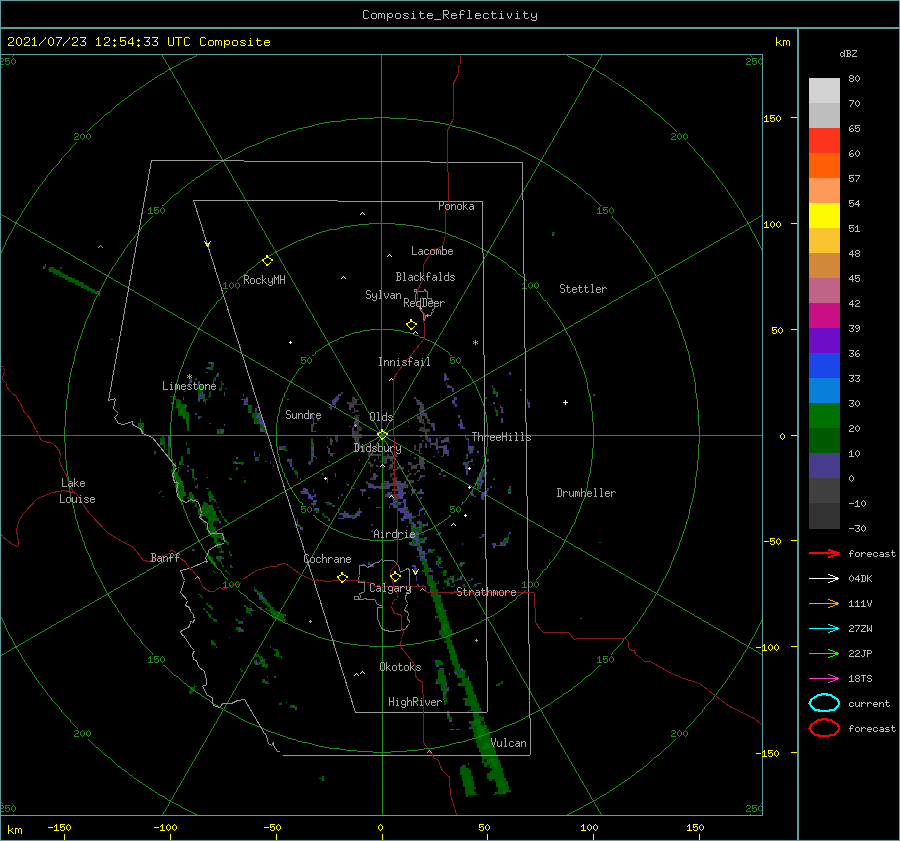Click the green 22JP arrow icon
Screen dimensions: 900x841
pos(824,653)
